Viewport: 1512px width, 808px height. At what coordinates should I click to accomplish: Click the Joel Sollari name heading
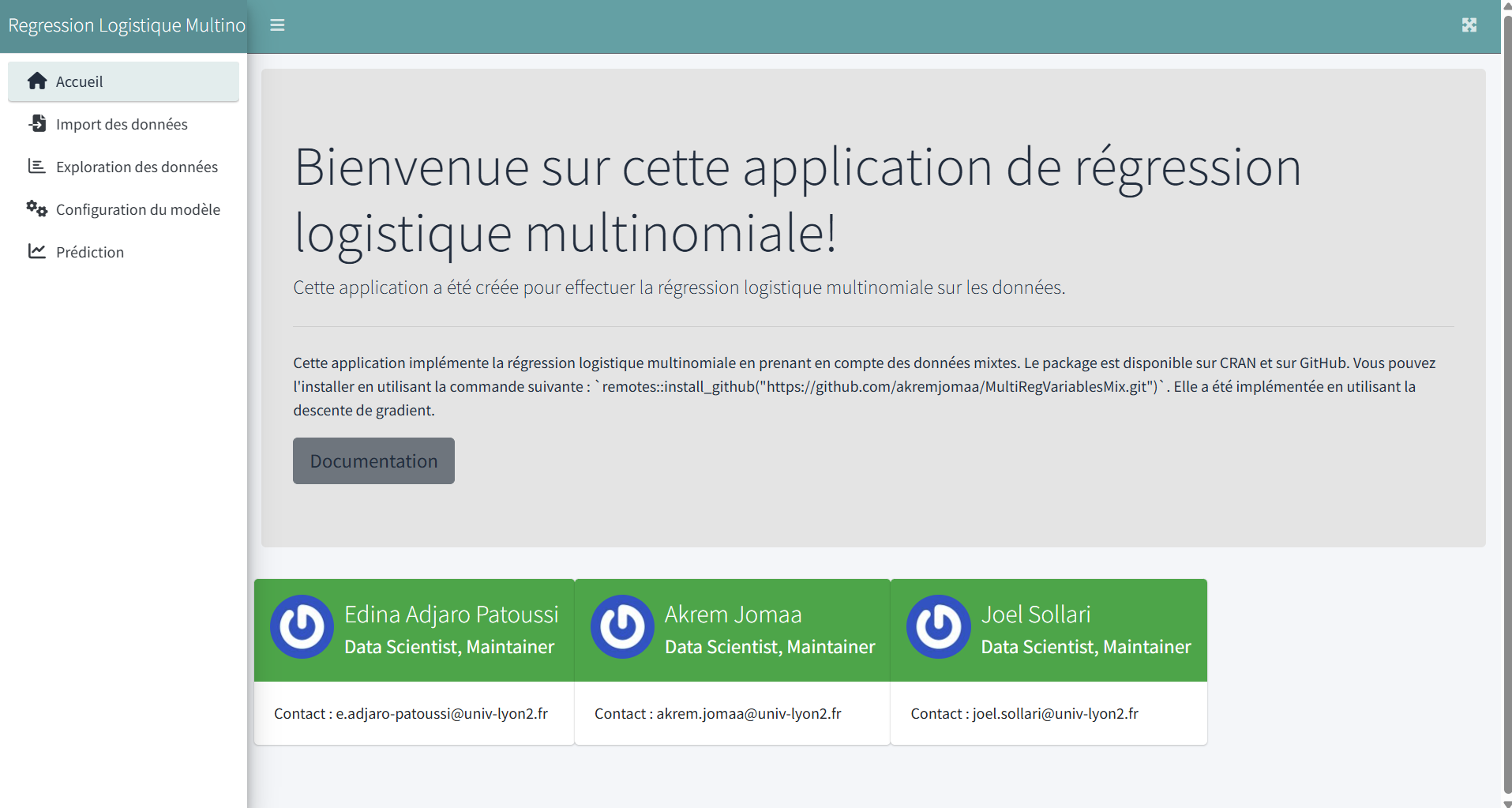click(1035, 614)
